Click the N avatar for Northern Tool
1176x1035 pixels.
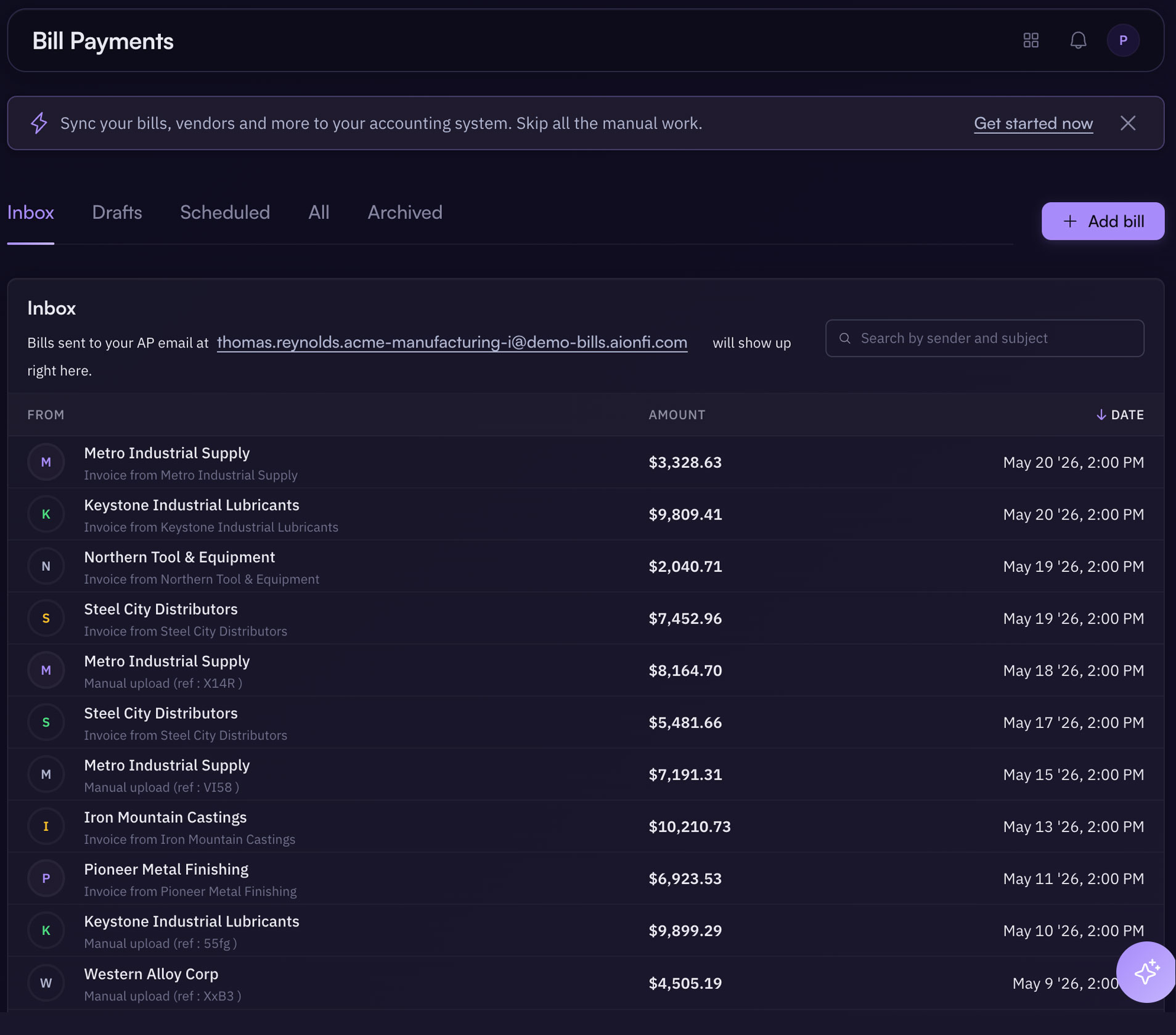[x=46, y=566]
